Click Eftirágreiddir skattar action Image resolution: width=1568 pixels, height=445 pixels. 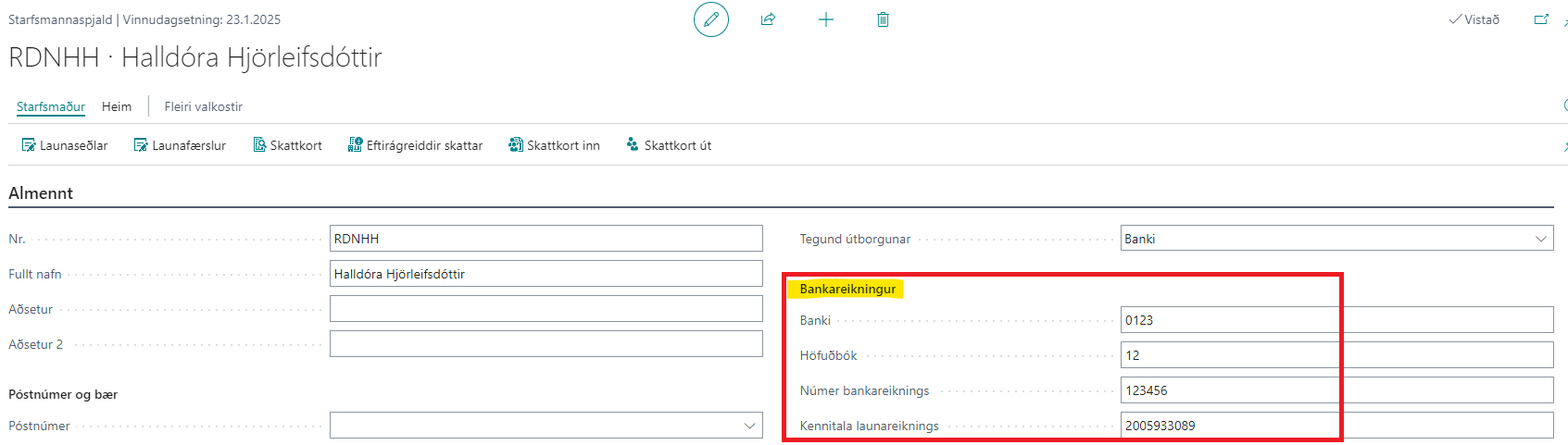[x=415, y=145]
